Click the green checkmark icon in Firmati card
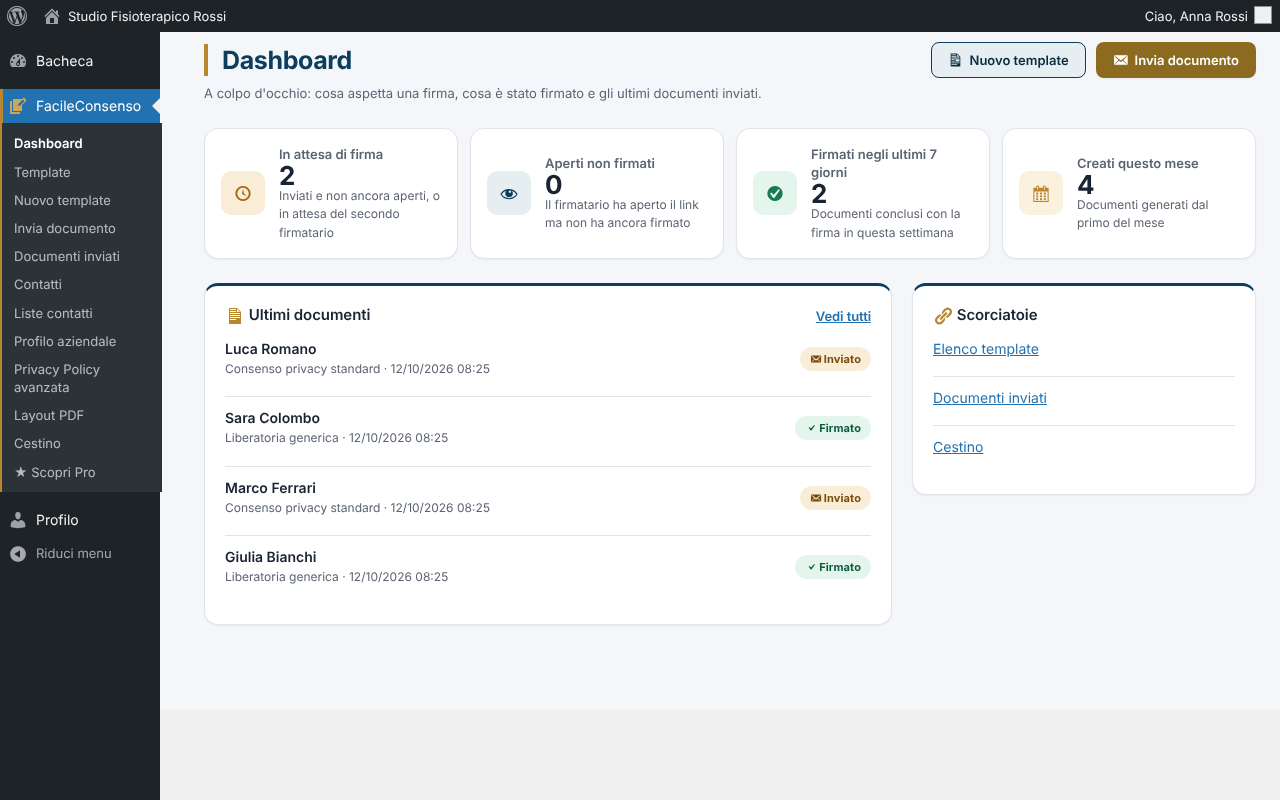Image resolution: width=1280 pixels, height=800 pixels. pyautogui.click(x=775, y=193)
